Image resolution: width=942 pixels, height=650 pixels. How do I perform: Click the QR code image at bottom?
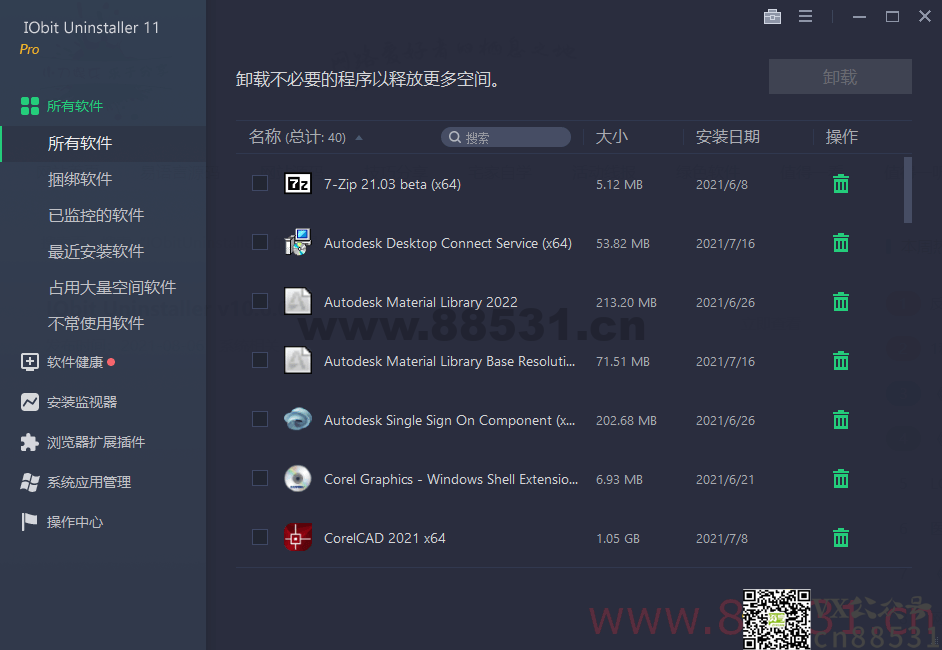(776, 619)
